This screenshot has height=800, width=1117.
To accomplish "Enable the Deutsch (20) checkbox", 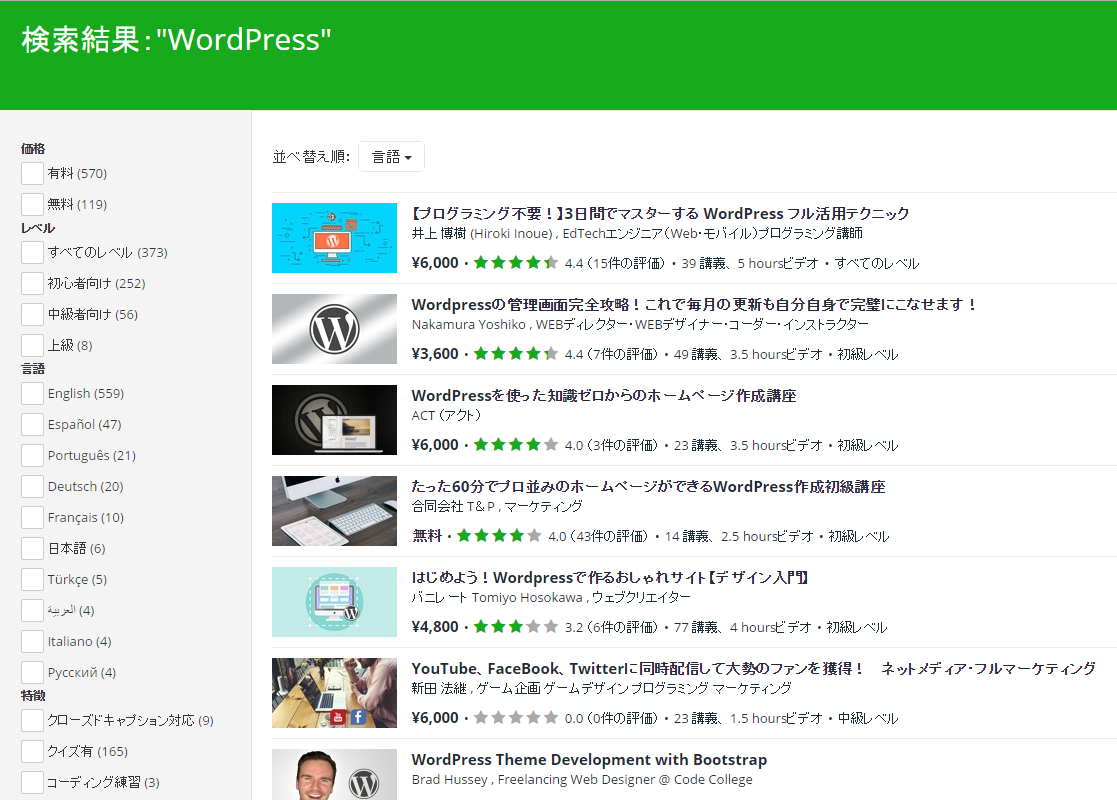I will pos(32,486).
